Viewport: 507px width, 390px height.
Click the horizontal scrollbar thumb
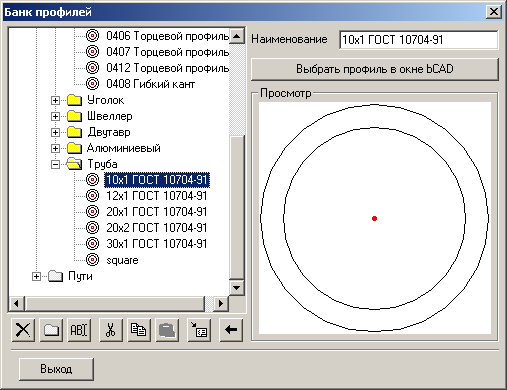tap(115, 304)
